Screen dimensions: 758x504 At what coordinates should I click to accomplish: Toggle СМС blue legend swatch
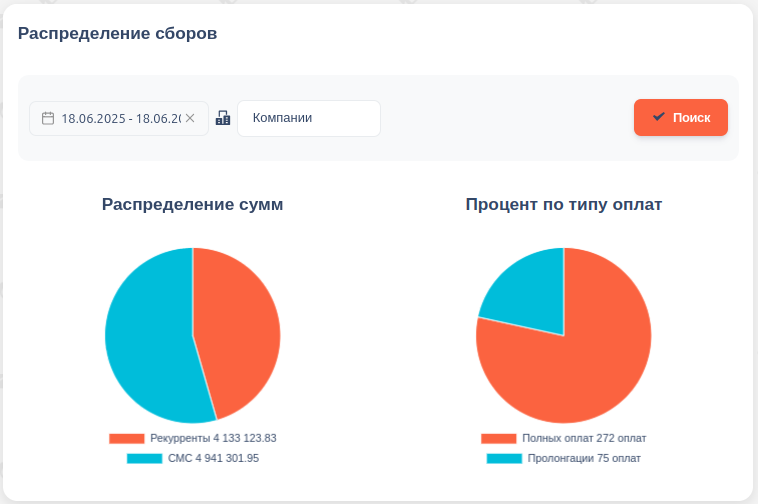tap(144, 458)
